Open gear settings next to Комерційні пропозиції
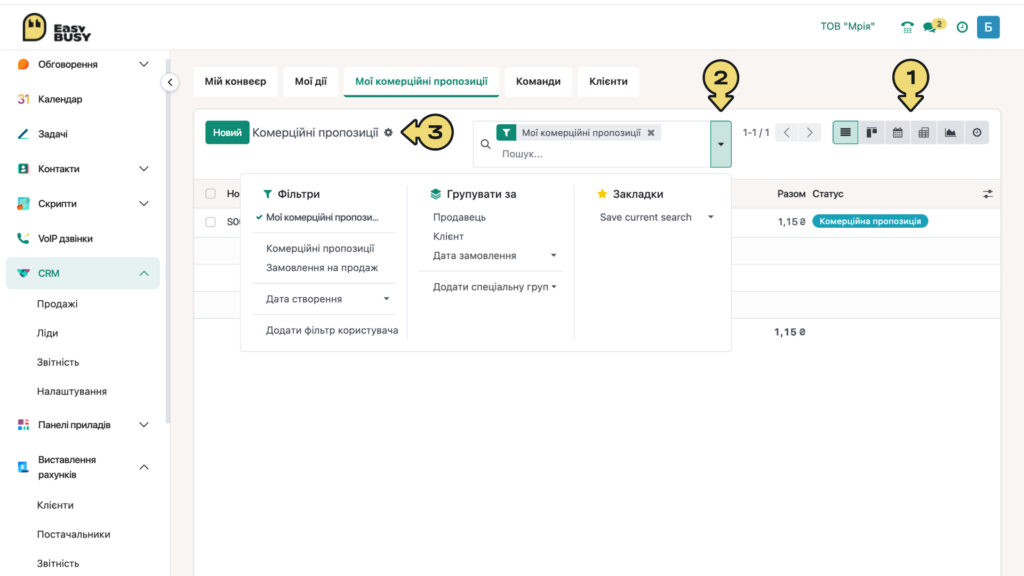 tap(389, 133)
